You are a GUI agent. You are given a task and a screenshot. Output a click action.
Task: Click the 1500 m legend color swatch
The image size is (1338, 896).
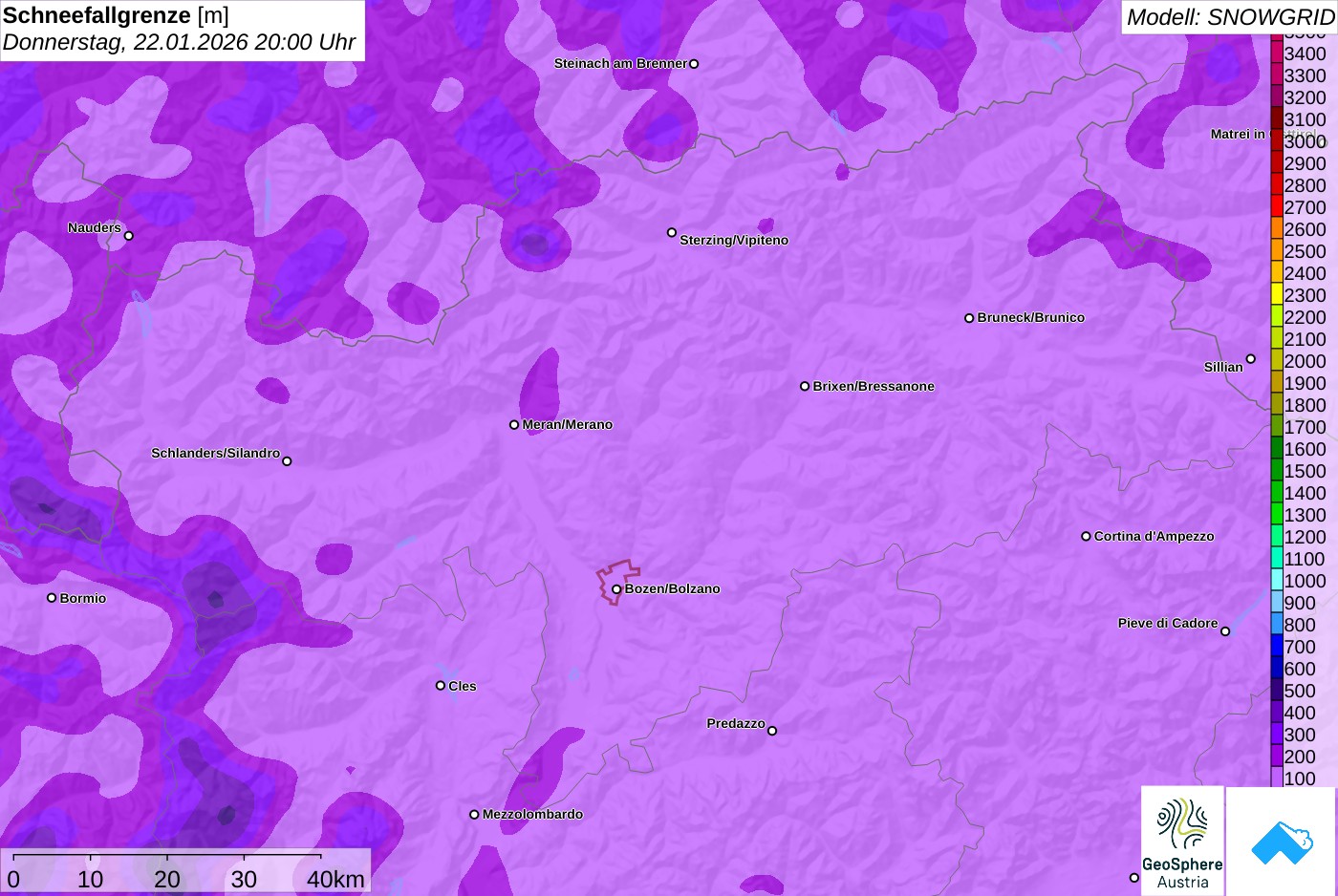pyautogui.click(x=1277, y=471)
